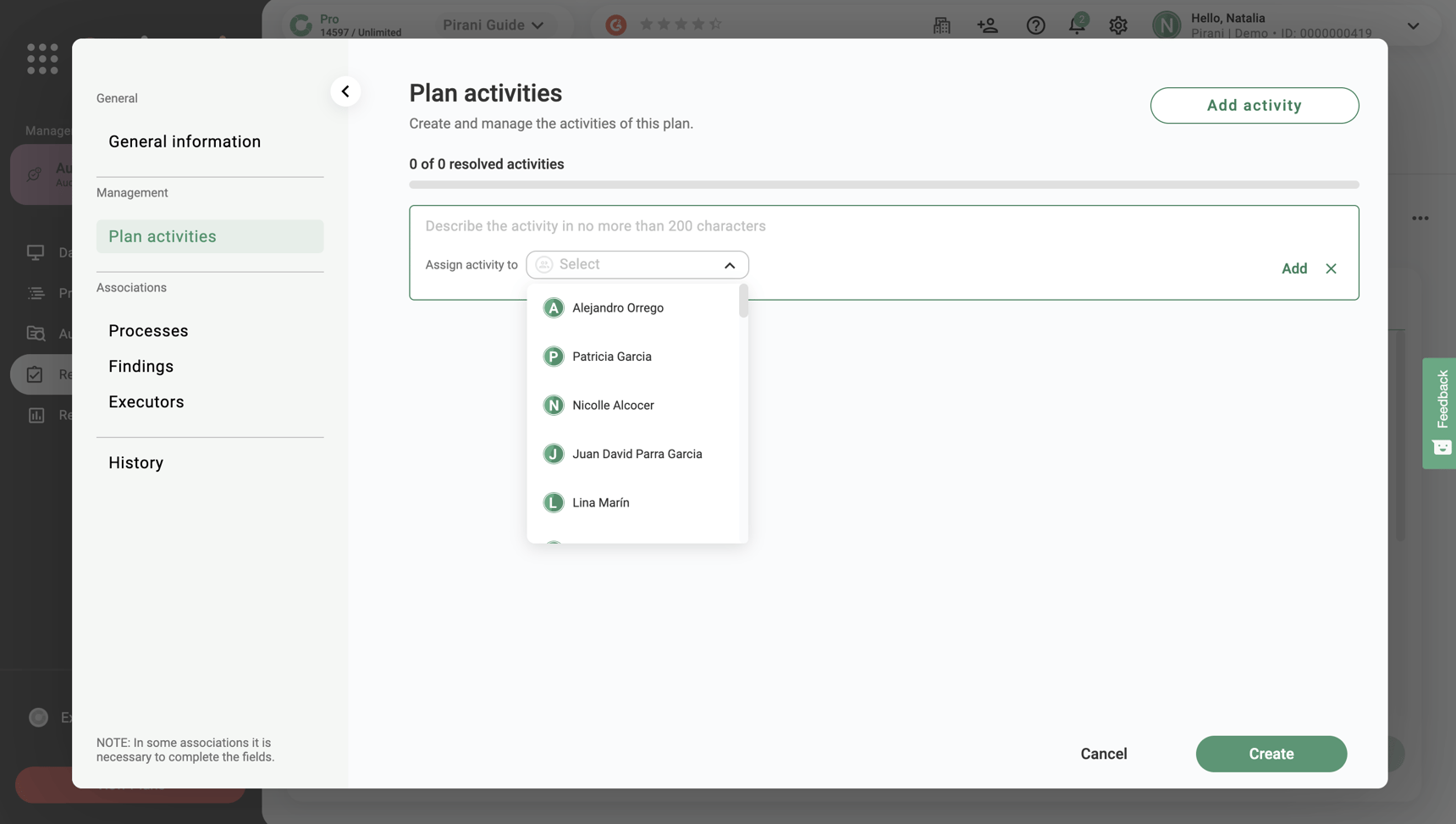This screenshot has width=1456, height=824.
Task: Open the Findings section
Action: tap(141, 366)
